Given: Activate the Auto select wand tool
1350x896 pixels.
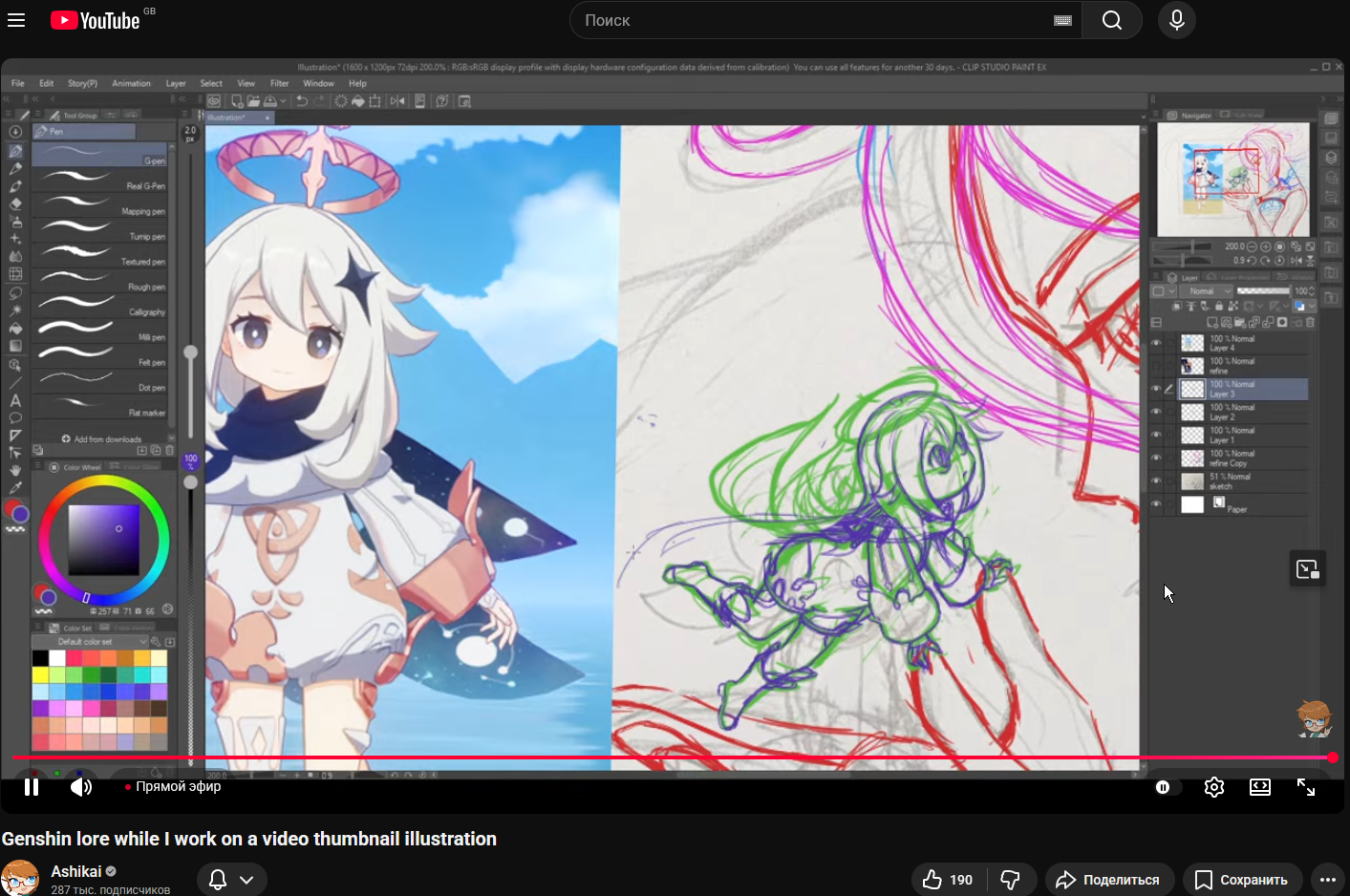Looking at the screenshot, I should point(15,311).
